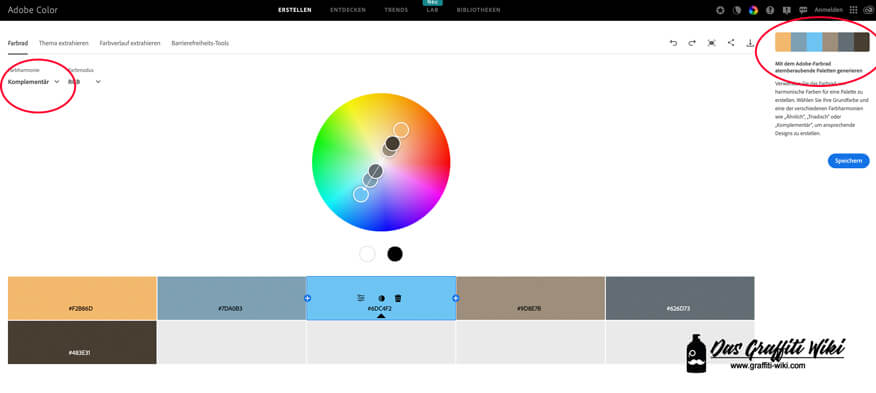
Task: Click the gray handle near the wheel center
Action: click(x=375, y=171)
